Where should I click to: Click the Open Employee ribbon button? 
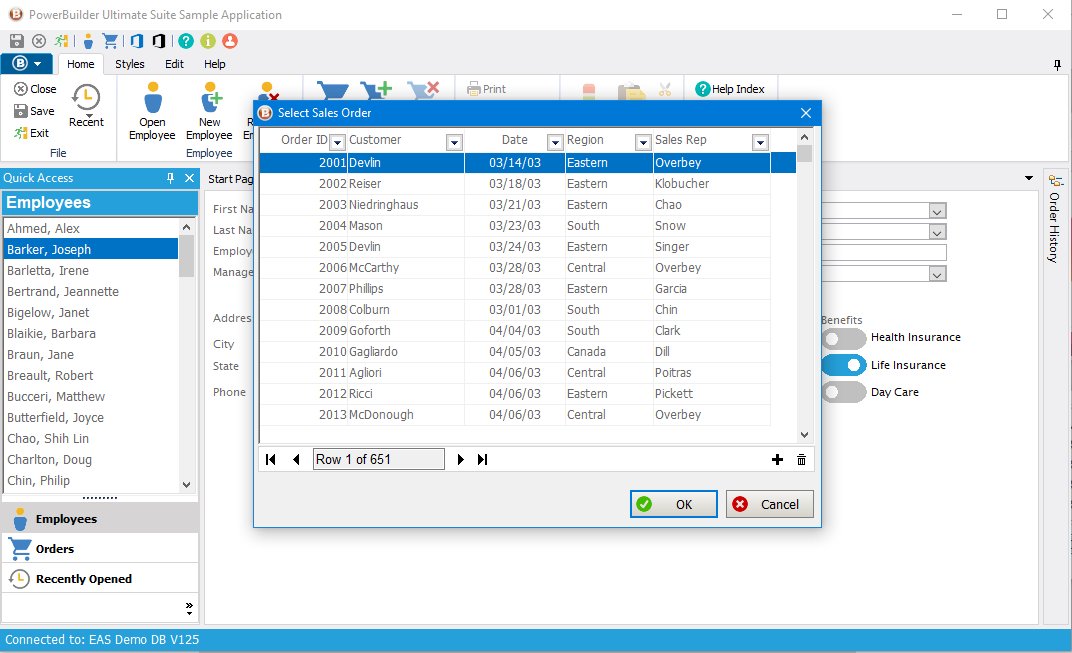click(152, 111)
